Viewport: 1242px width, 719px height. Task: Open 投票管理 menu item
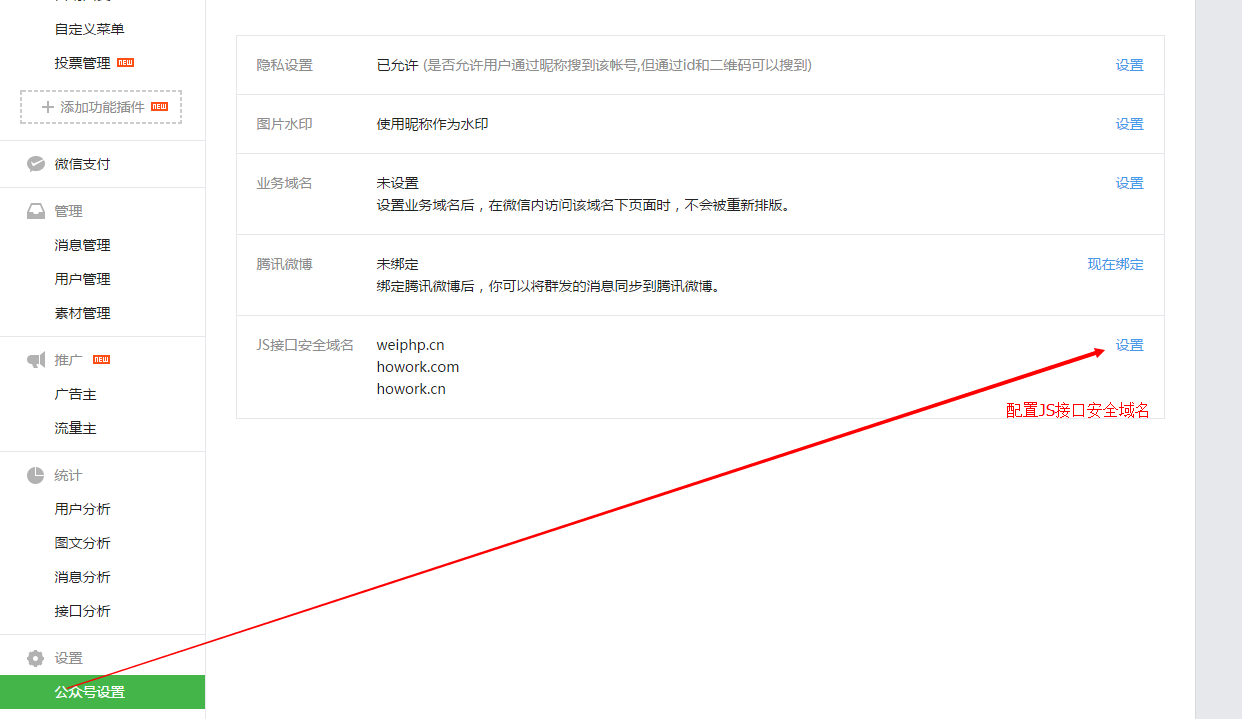pyautogui.click(x=82, y=63)
